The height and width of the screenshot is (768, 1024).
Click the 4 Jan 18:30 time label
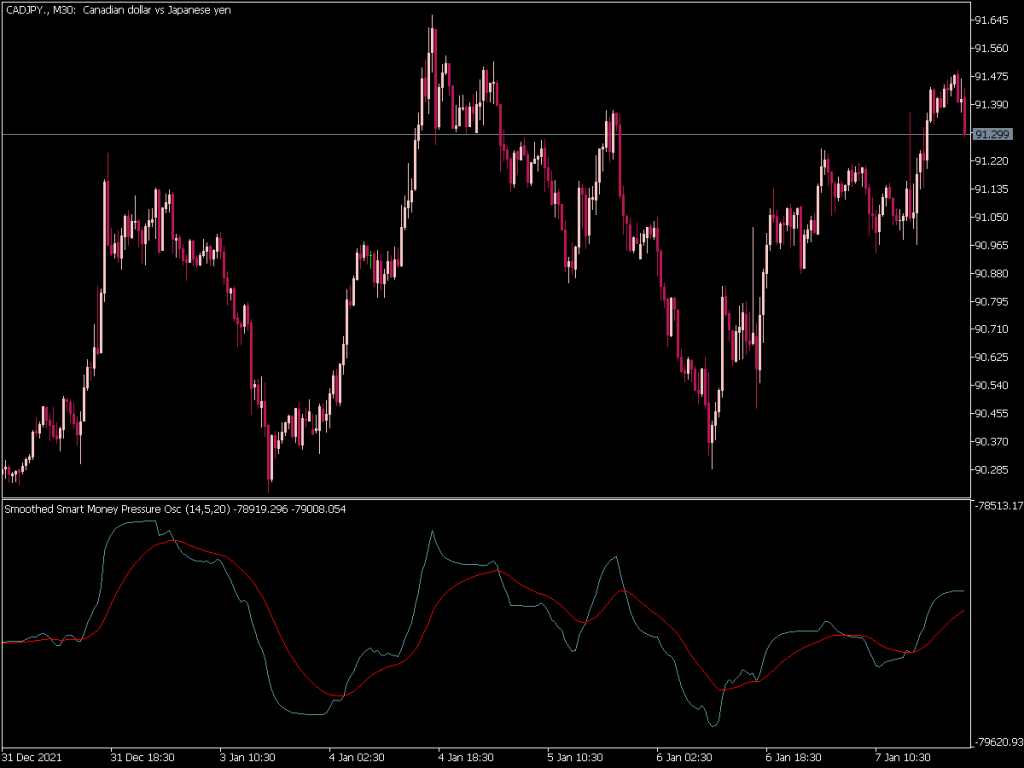pos(464,758)
